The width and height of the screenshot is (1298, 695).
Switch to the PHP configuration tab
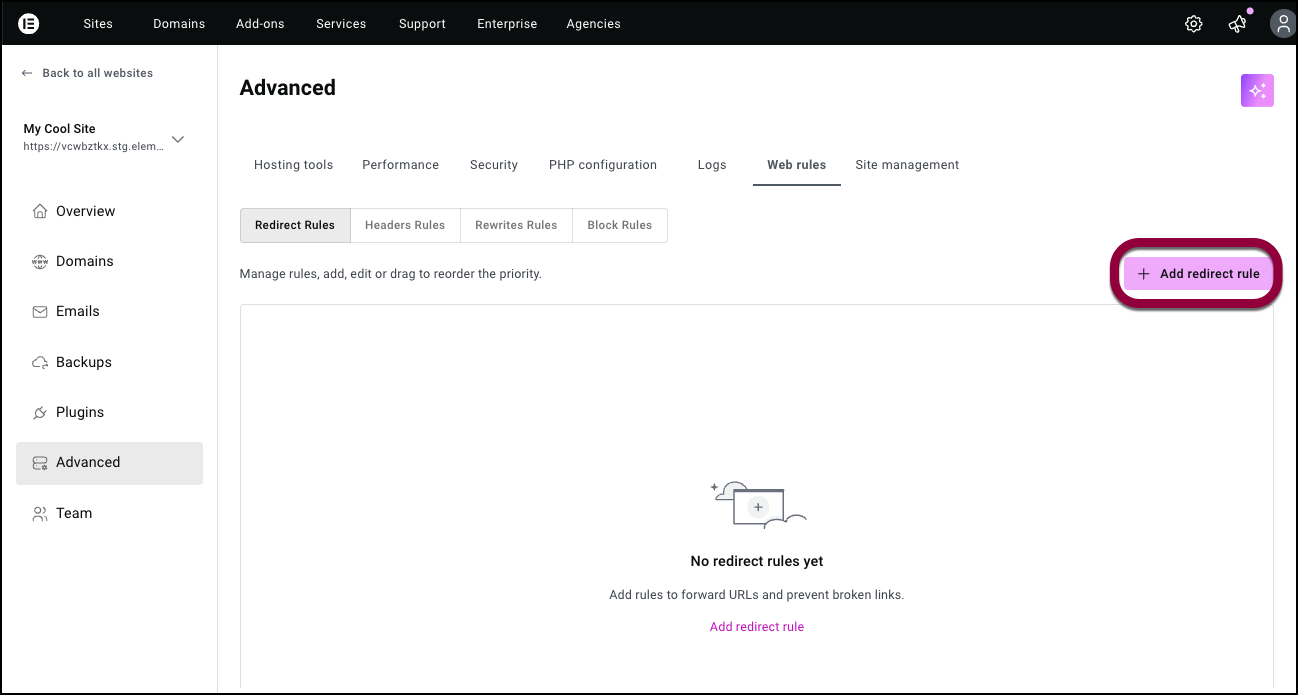pos(602,165)
